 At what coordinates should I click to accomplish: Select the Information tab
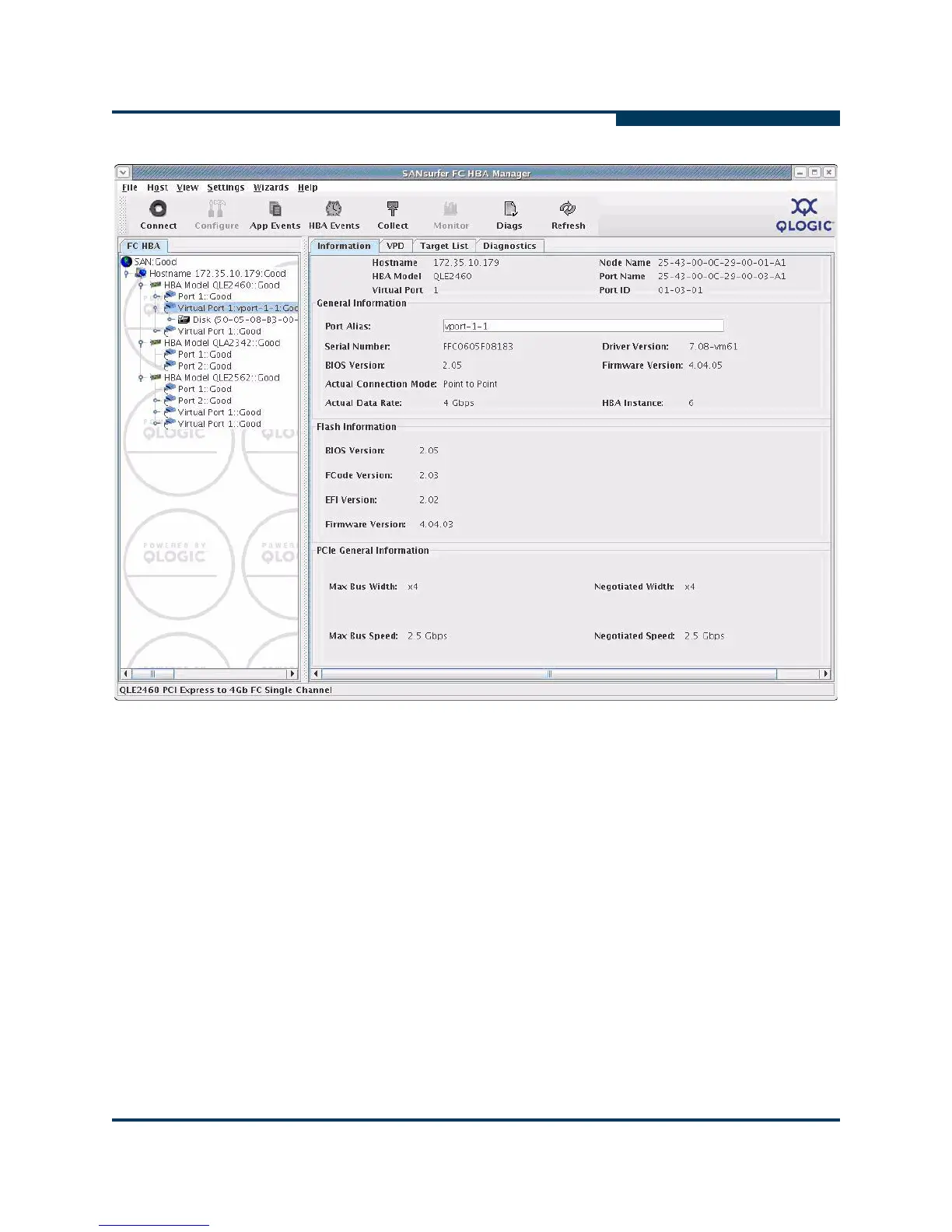[x=344, y=246]
